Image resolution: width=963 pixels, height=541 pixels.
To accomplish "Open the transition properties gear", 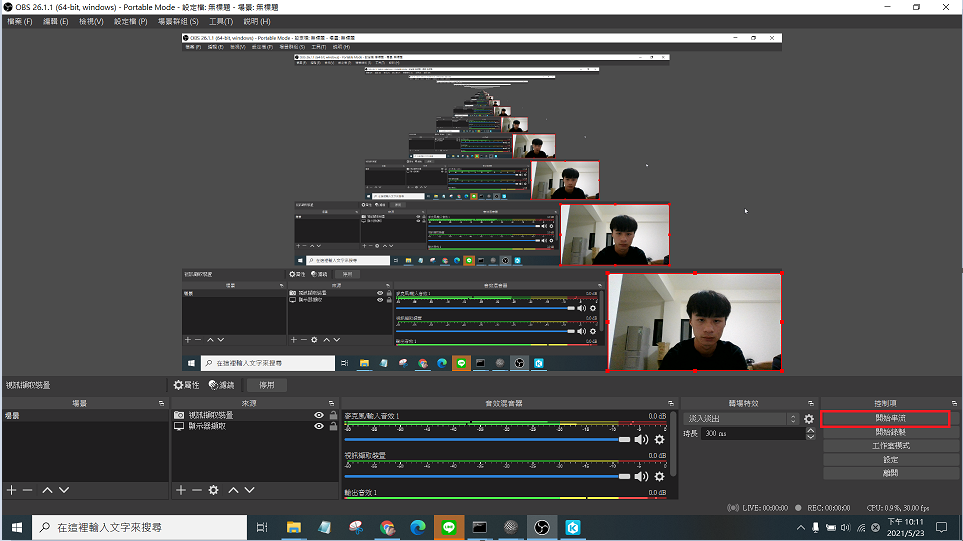I will pos(809,419).
